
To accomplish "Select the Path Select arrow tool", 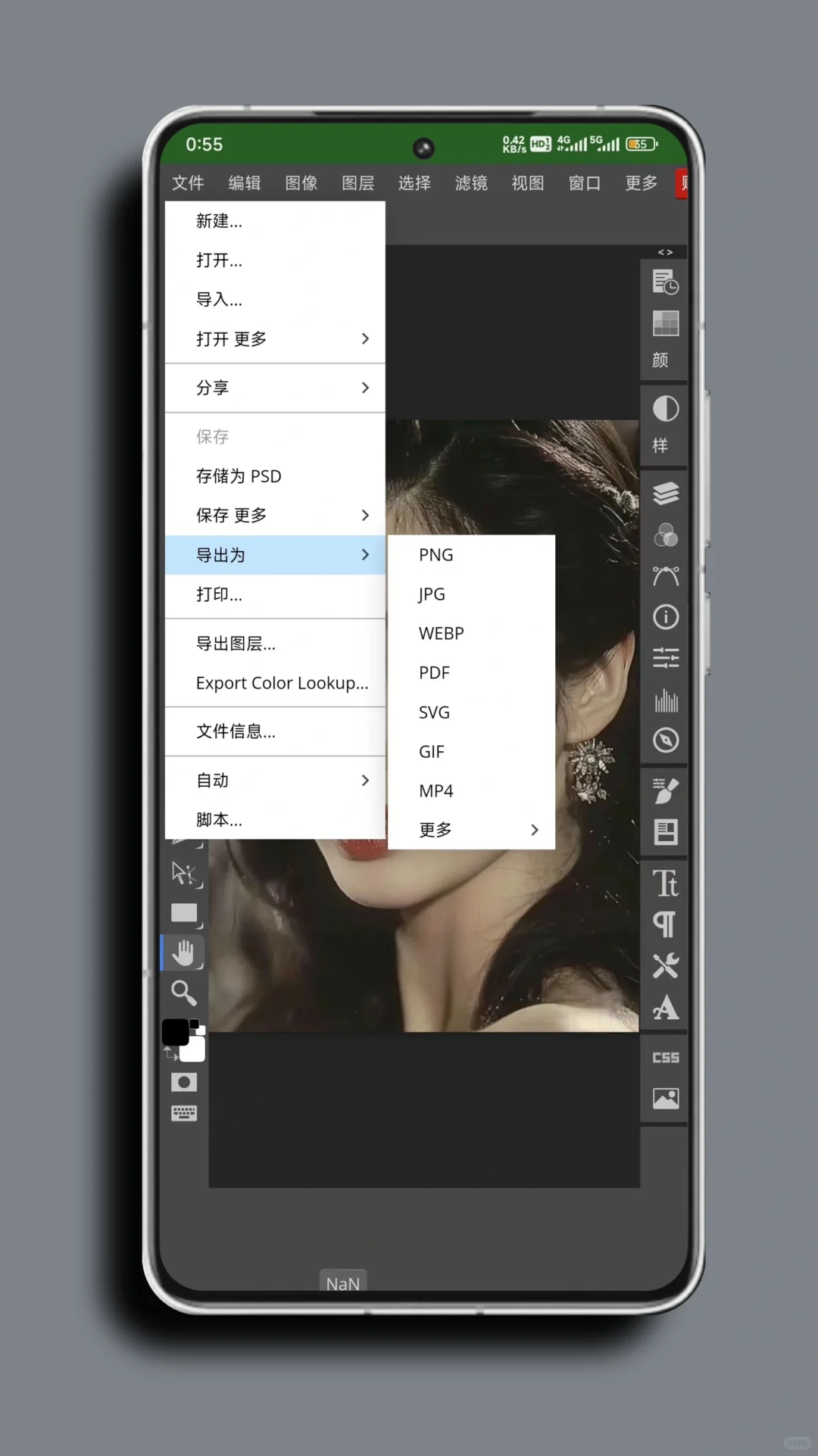I will coord(183,873).
